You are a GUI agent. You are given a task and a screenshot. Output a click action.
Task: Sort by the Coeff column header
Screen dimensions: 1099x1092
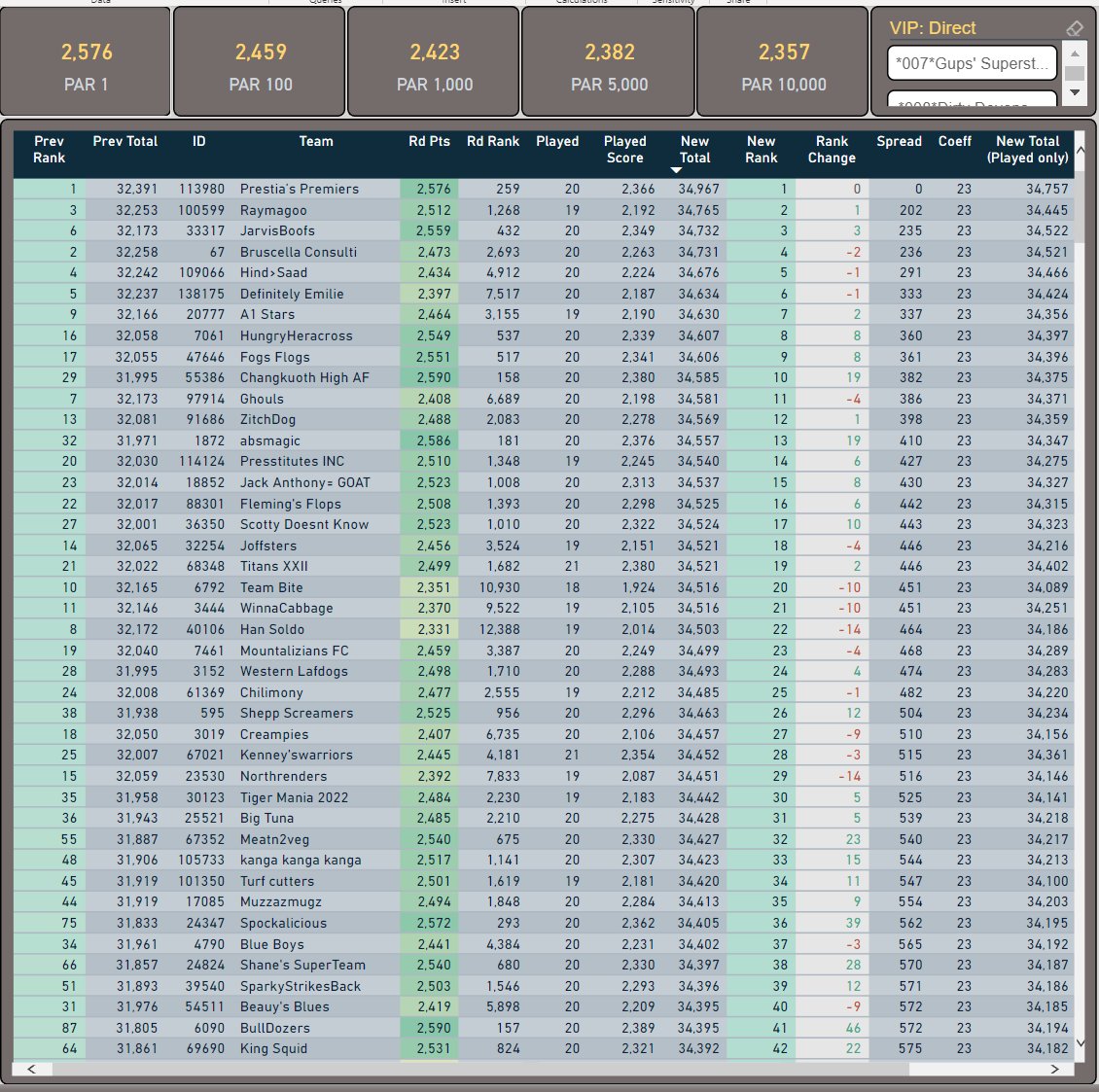955,141
